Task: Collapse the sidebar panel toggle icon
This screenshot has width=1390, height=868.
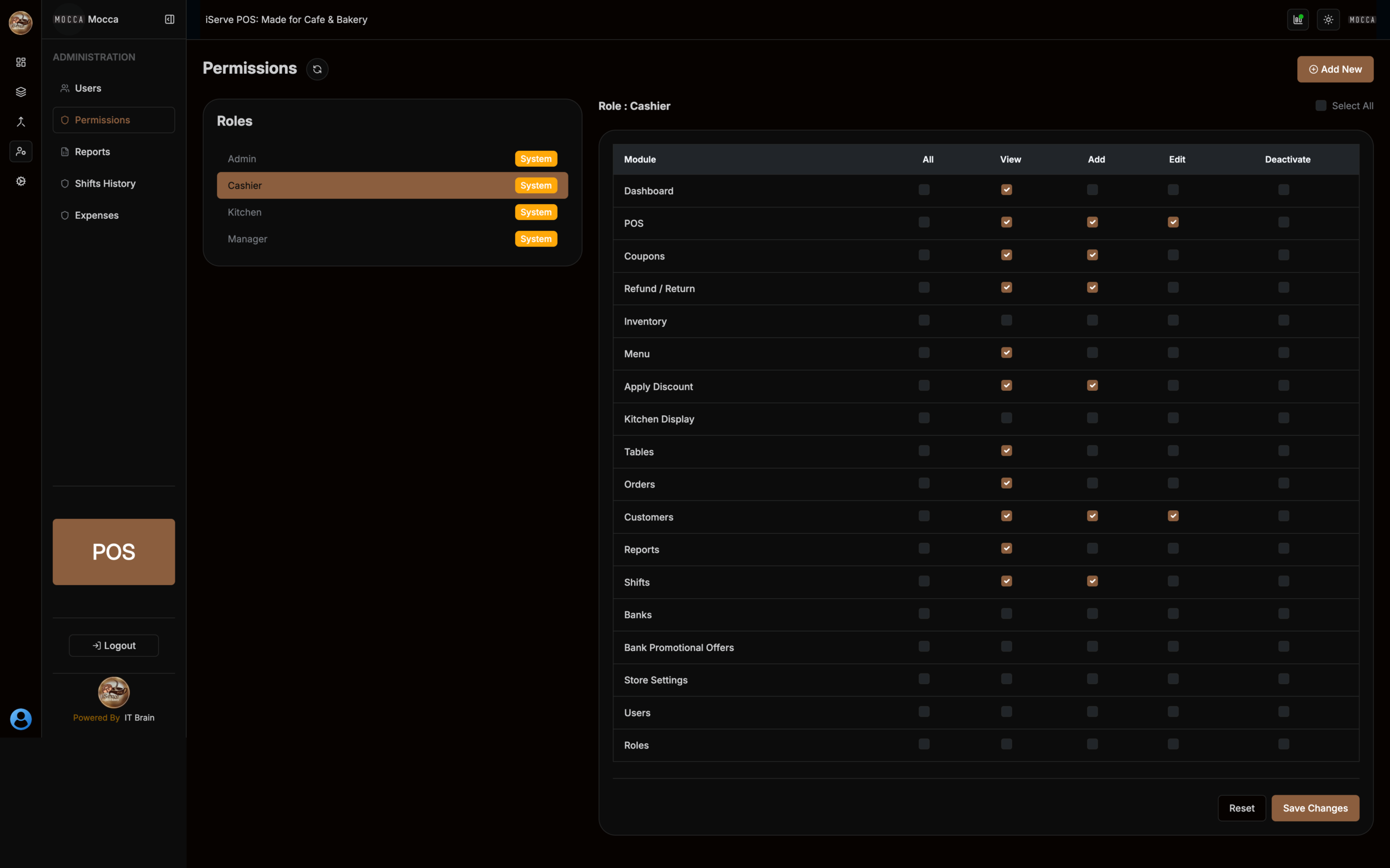Action: 169,20
